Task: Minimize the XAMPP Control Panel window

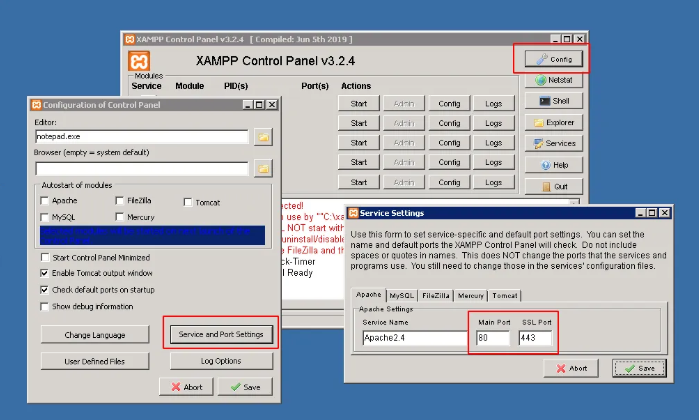Action: (x=555, y=39)
